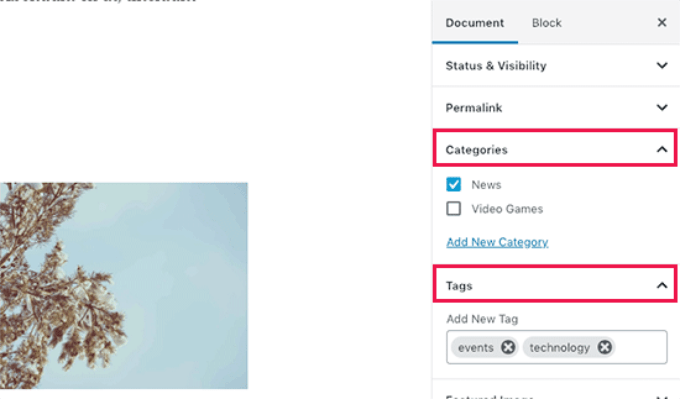Click the Video Games category label
This screenshot has height=399, width=680.
[507, 209]
